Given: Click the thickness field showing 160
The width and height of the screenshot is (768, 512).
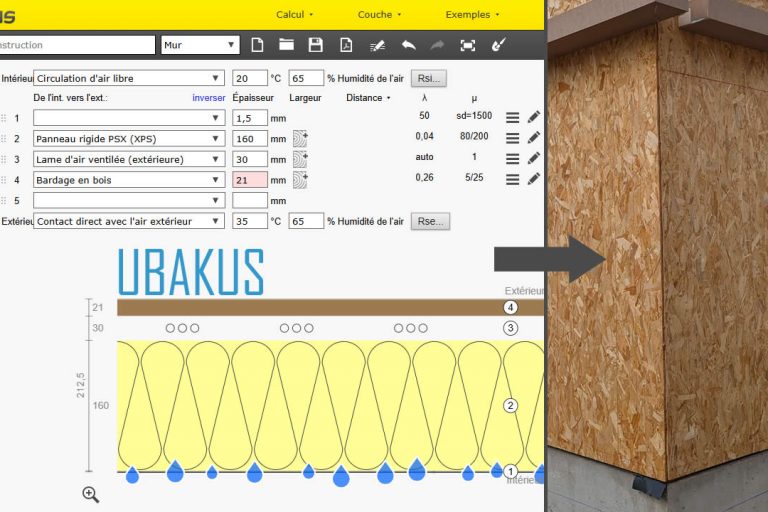Looking at the screenshot, I should (x=249, y=138).
